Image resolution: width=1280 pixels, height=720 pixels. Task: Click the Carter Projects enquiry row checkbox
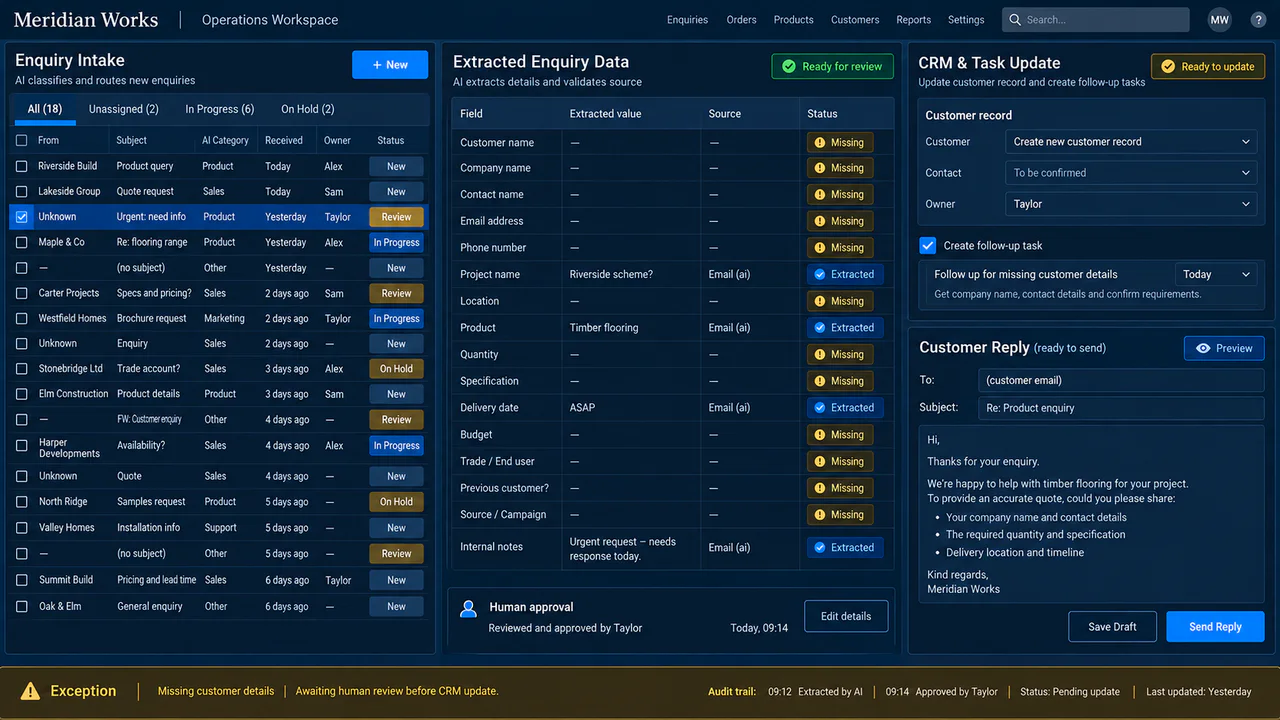click(22, 294)
